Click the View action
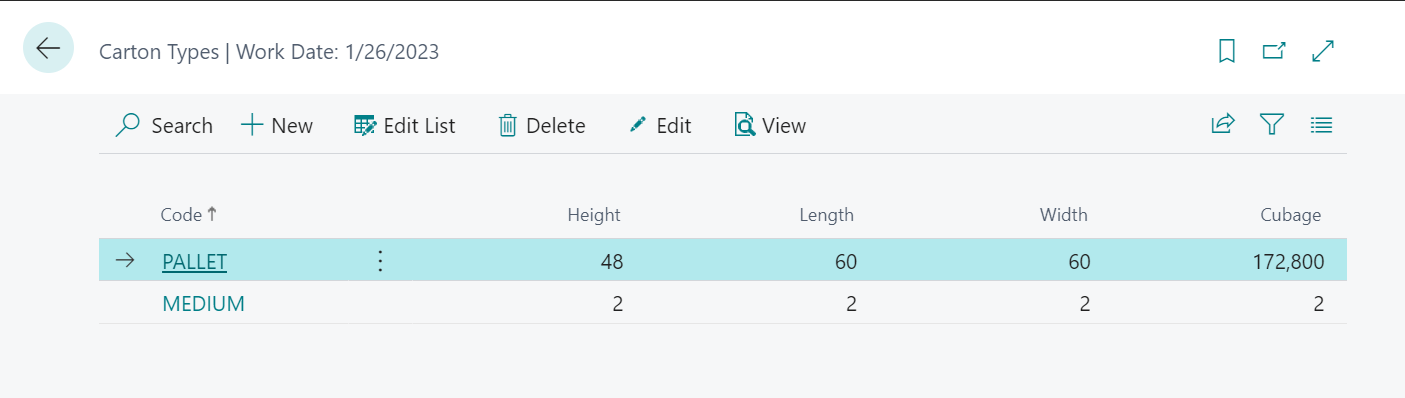Image resolution: width=1405 pixels, height=398 pixels. (770, 126)
